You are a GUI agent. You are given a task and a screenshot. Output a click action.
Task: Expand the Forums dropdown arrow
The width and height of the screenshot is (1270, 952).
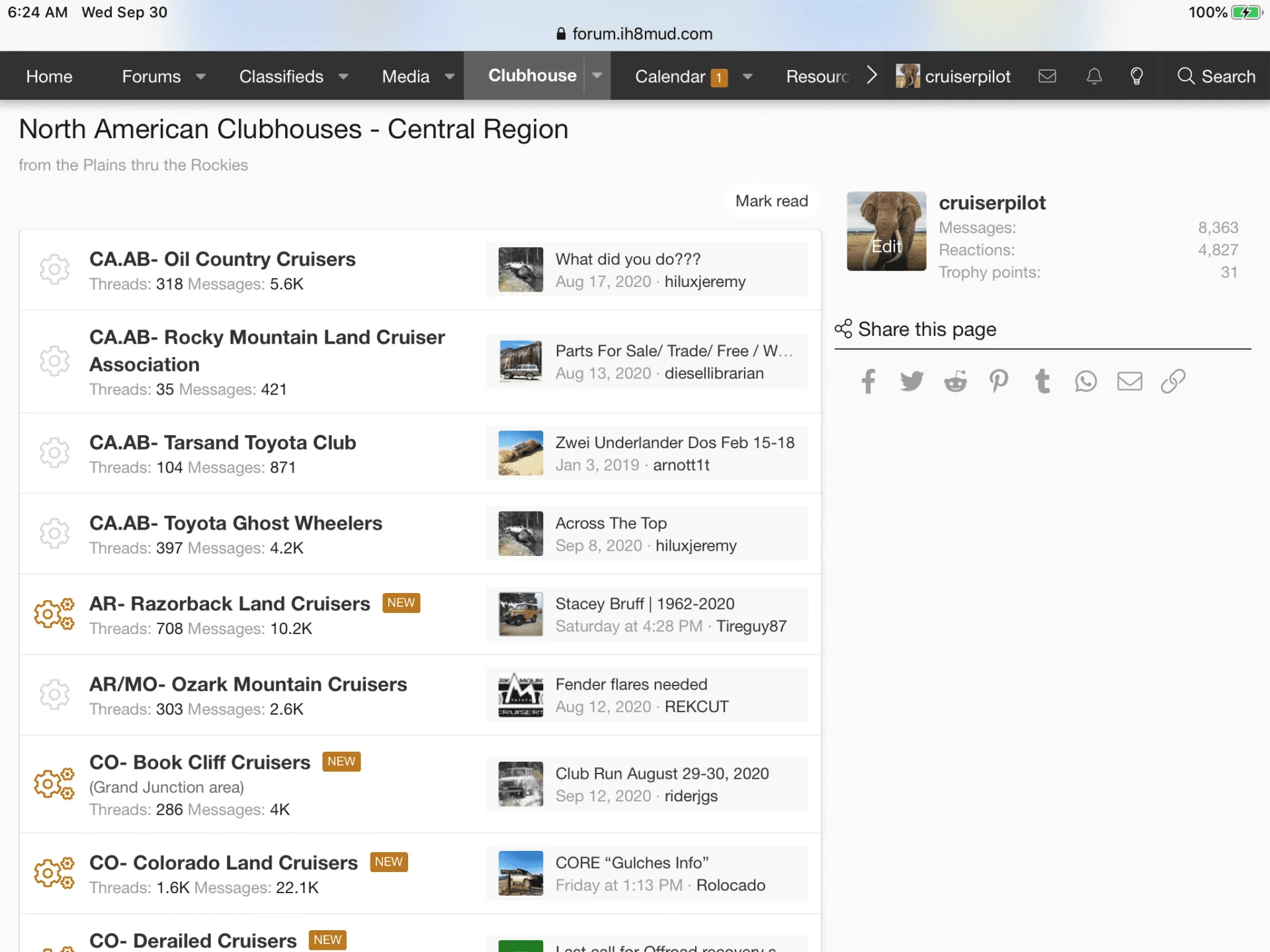(200, 77)
